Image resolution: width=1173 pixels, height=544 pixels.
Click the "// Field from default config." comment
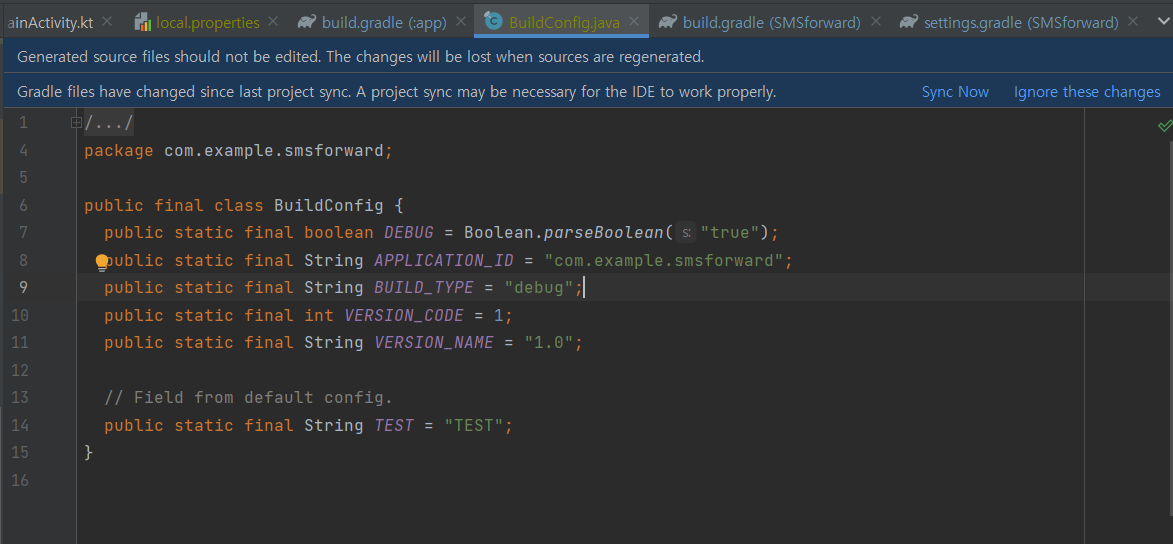coord(248,397)
